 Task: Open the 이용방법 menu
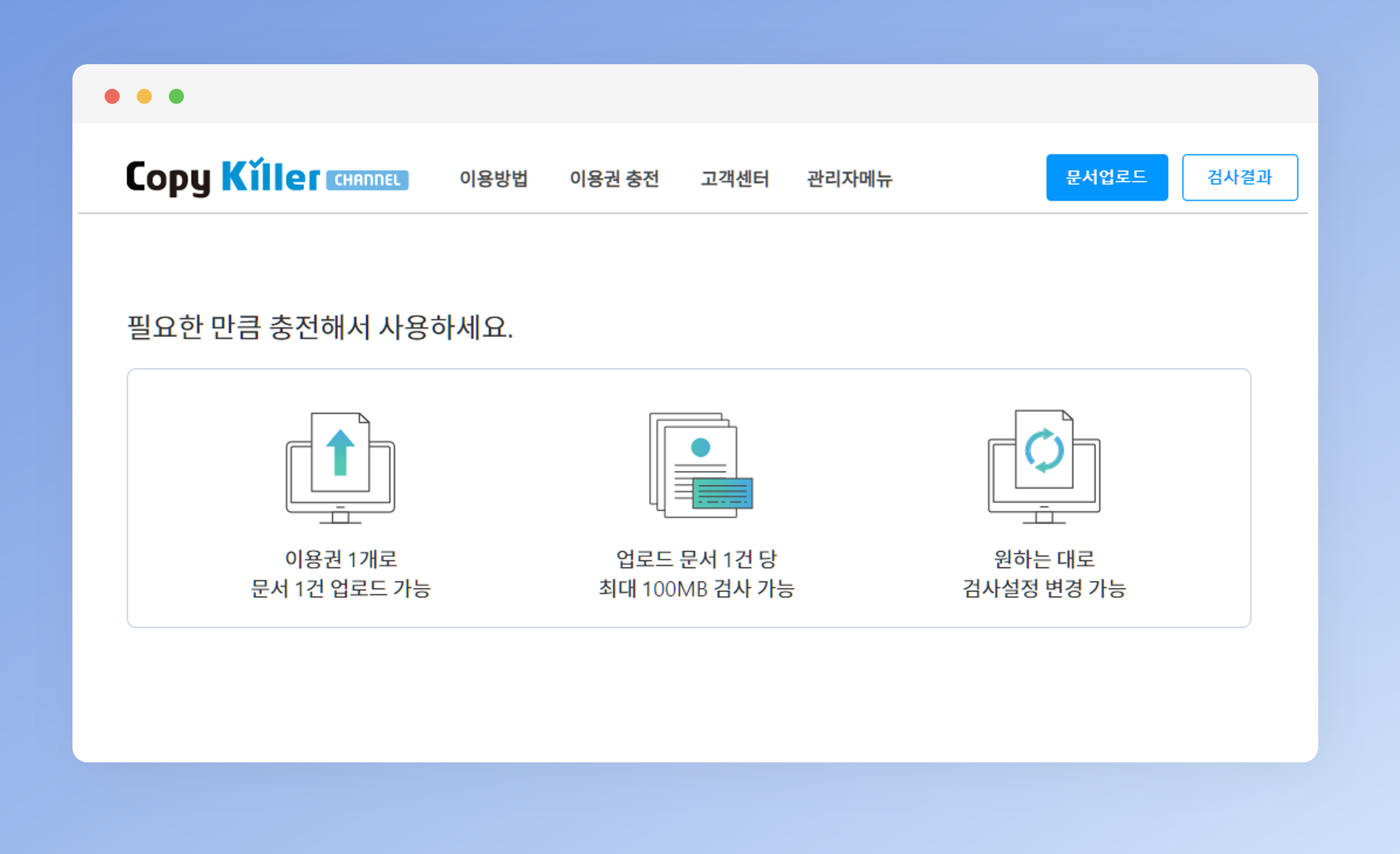tap(494, 178)
